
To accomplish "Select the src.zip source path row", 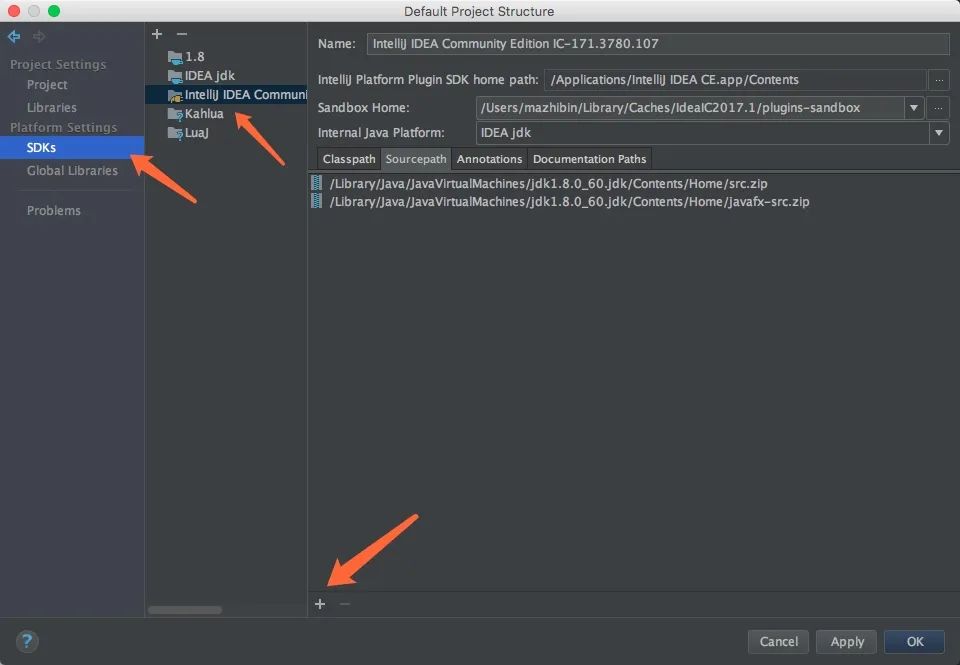I will 634,183.
